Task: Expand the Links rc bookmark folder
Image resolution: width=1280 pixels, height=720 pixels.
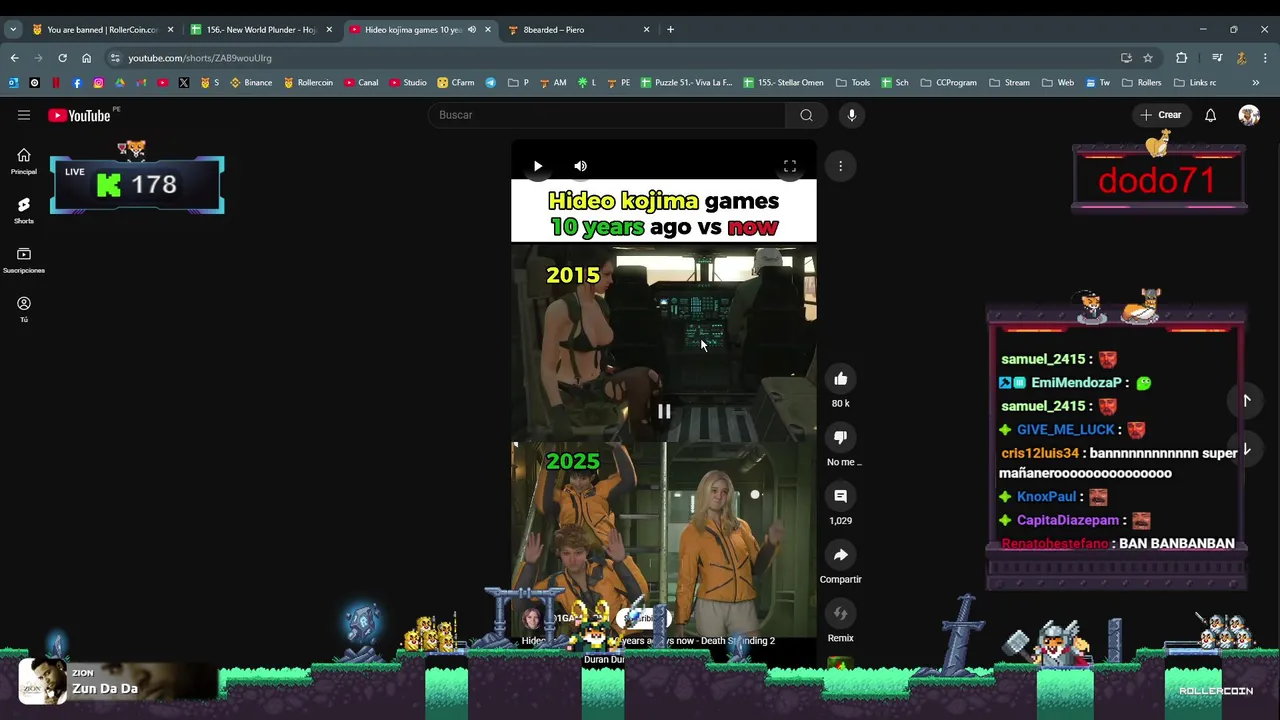Action: [x=1195, y=83]
